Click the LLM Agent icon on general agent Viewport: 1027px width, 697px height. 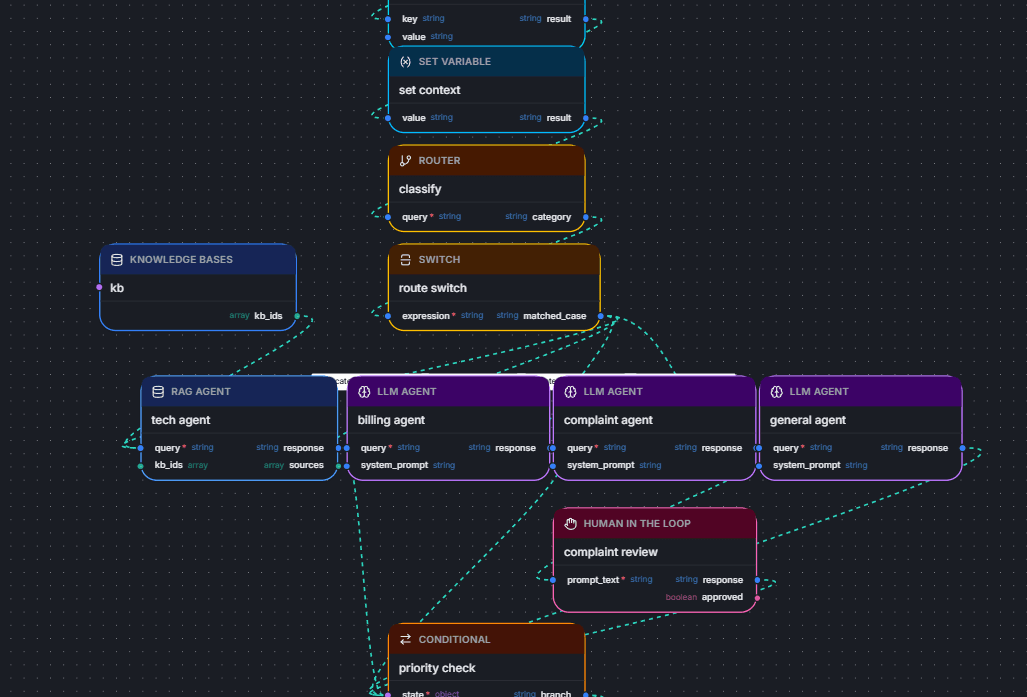pos(776,391)
